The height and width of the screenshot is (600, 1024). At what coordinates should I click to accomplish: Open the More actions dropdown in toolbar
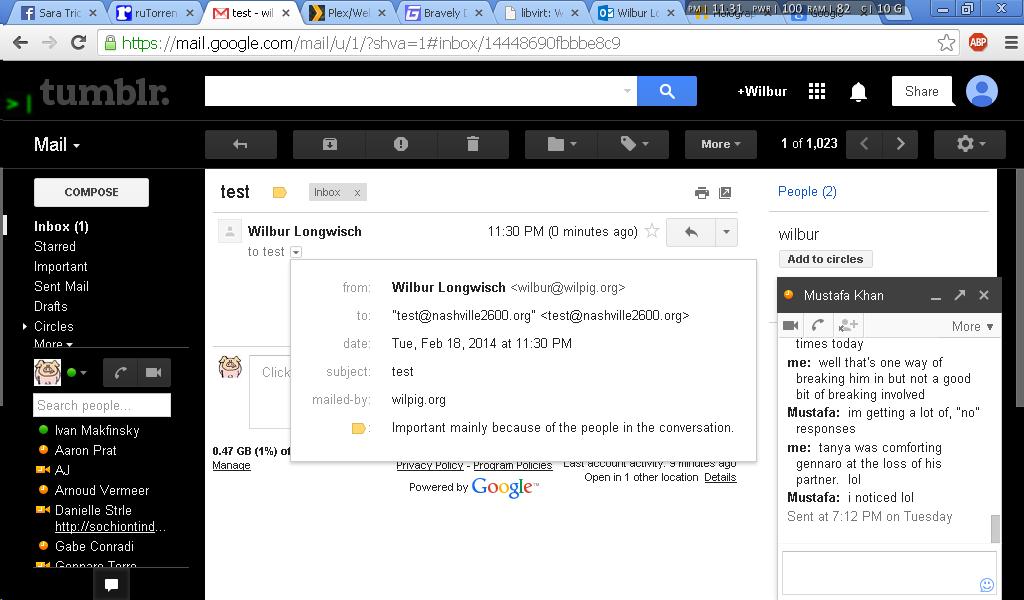720,144
